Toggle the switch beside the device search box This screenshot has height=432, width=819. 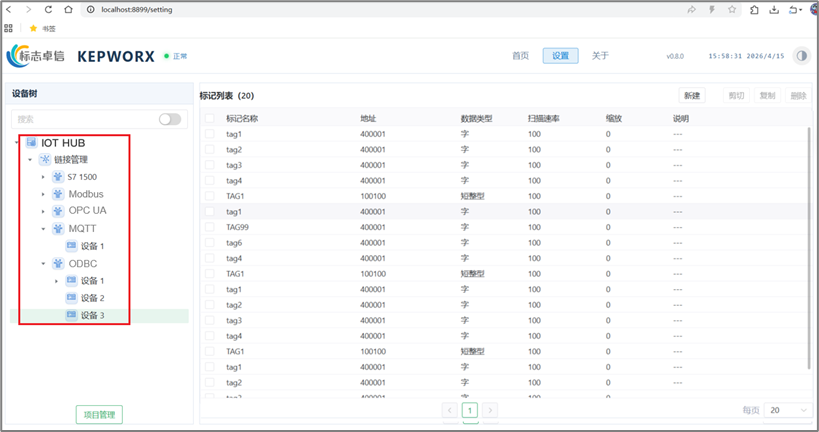click(170, 119)
